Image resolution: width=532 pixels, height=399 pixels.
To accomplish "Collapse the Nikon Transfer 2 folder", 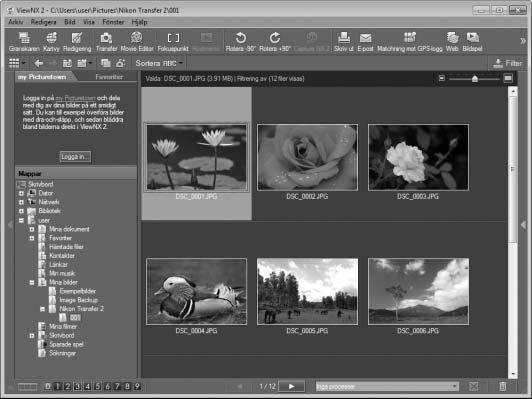I will [x=42, y=309].
